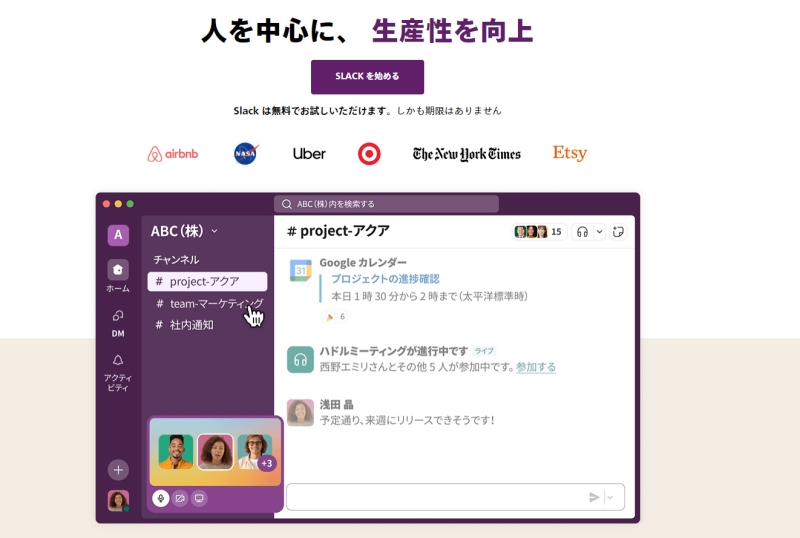Open the member list showing 15

pyautogui.click(x=539, y=232)
